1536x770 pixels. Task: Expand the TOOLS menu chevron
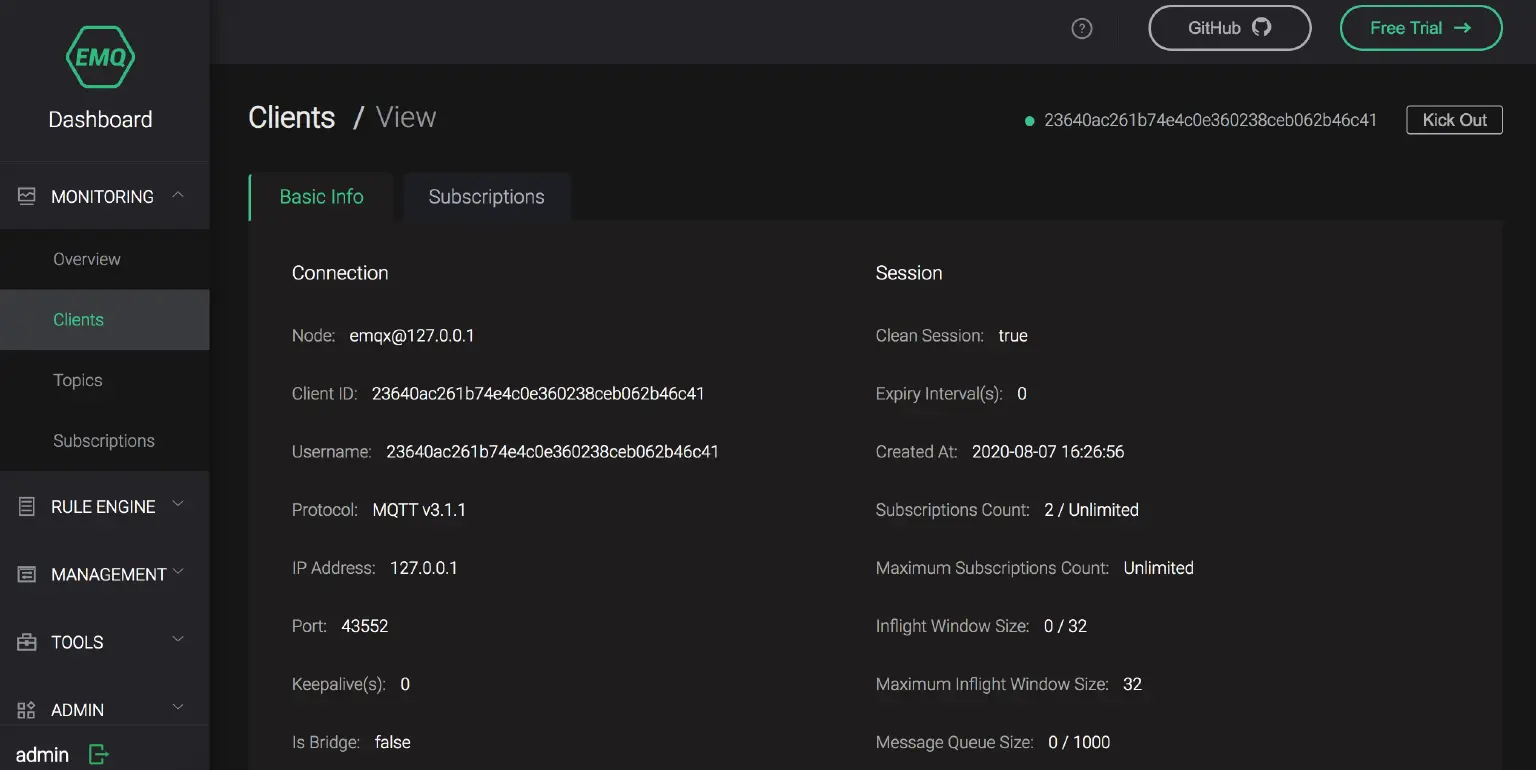tap(178, 640)
